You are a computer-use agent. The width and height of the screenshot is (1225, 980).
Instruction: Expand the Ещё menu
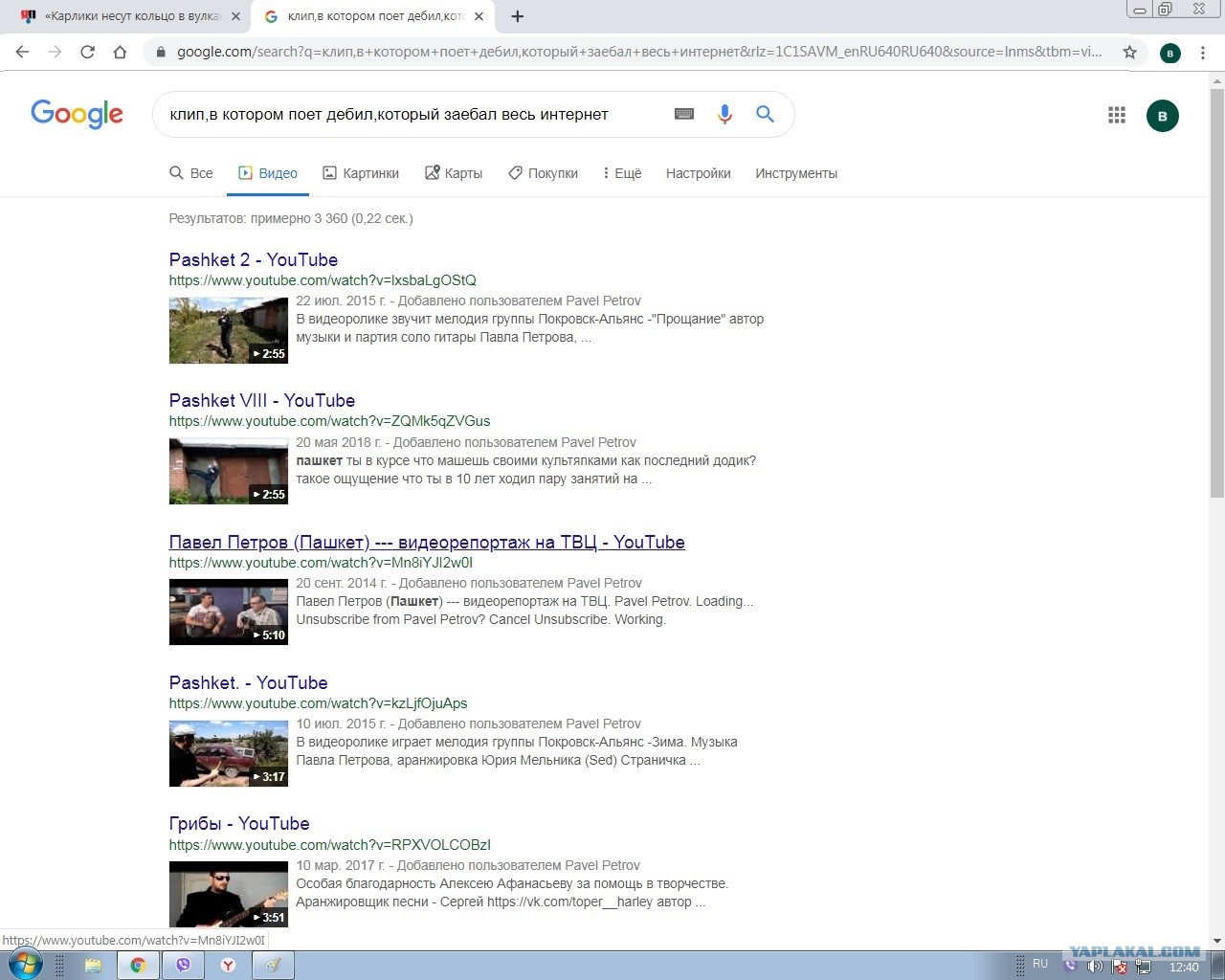tap(622, 173)
